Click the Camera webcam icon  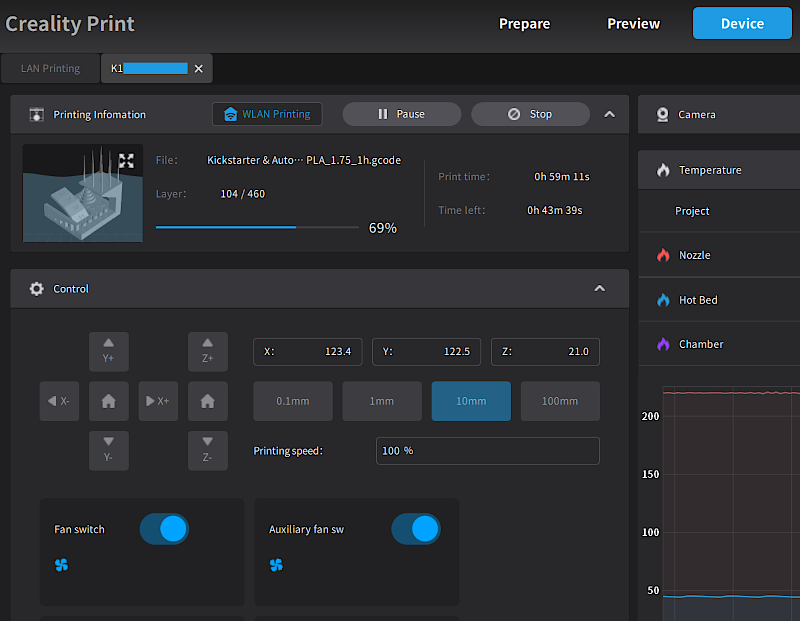[x=662, y=114]
